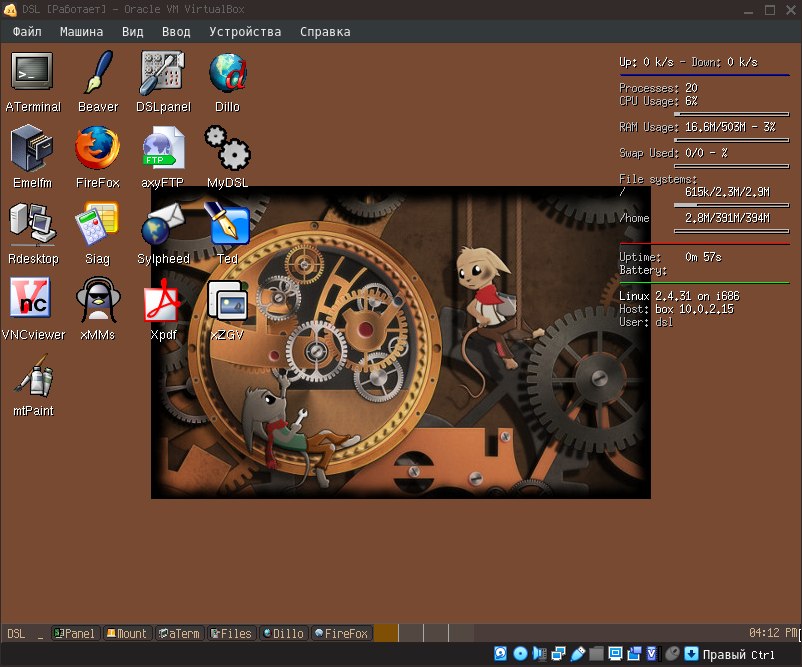
Task: Click the VirtualBox optical disc status icon
Action: (x=520, y=653)
